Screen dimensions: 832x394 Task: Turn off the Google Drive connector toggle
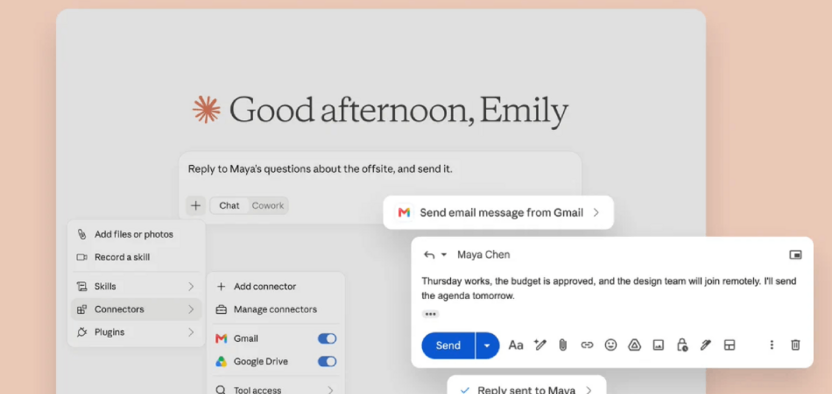click(x=327, y=362)
